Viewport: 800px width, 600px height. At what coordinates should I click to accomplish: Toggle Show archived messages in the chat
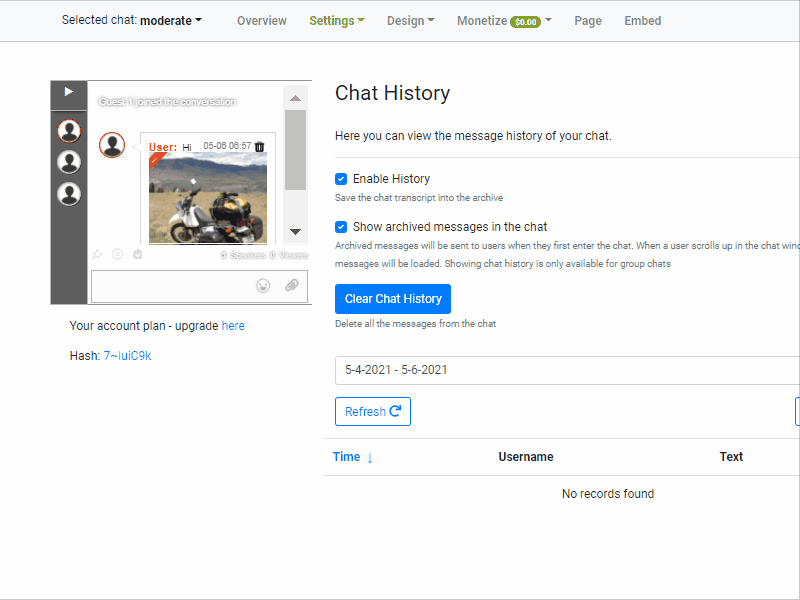(341, 227)
